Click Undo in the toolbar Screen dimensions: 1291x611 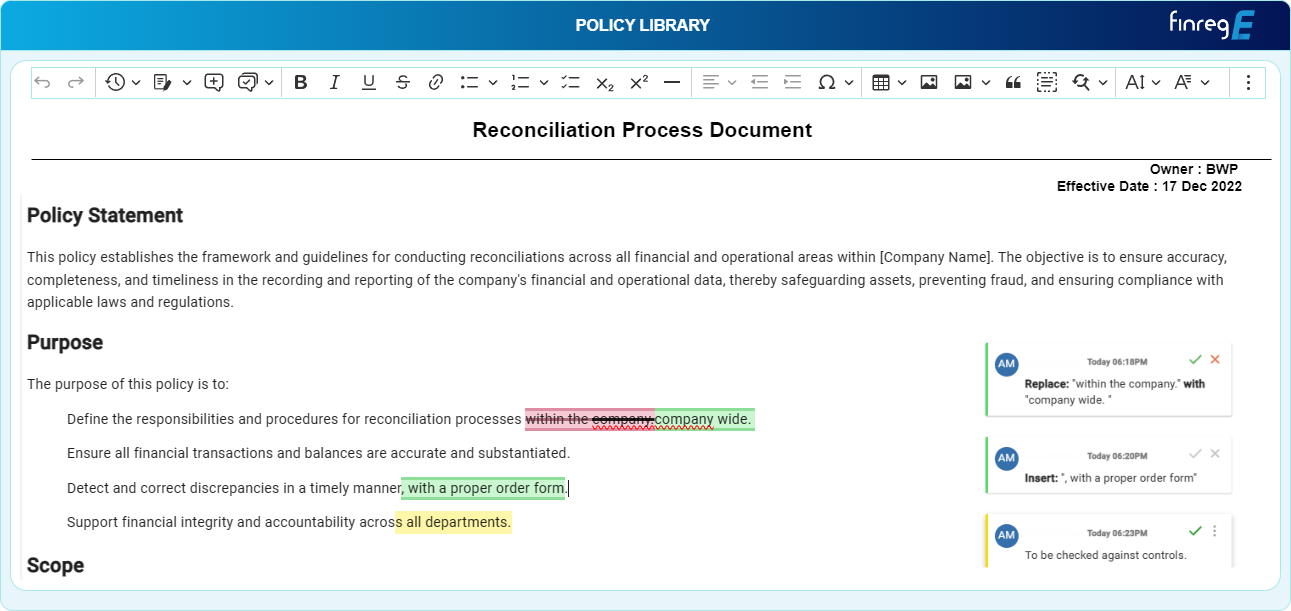(42, 82)
